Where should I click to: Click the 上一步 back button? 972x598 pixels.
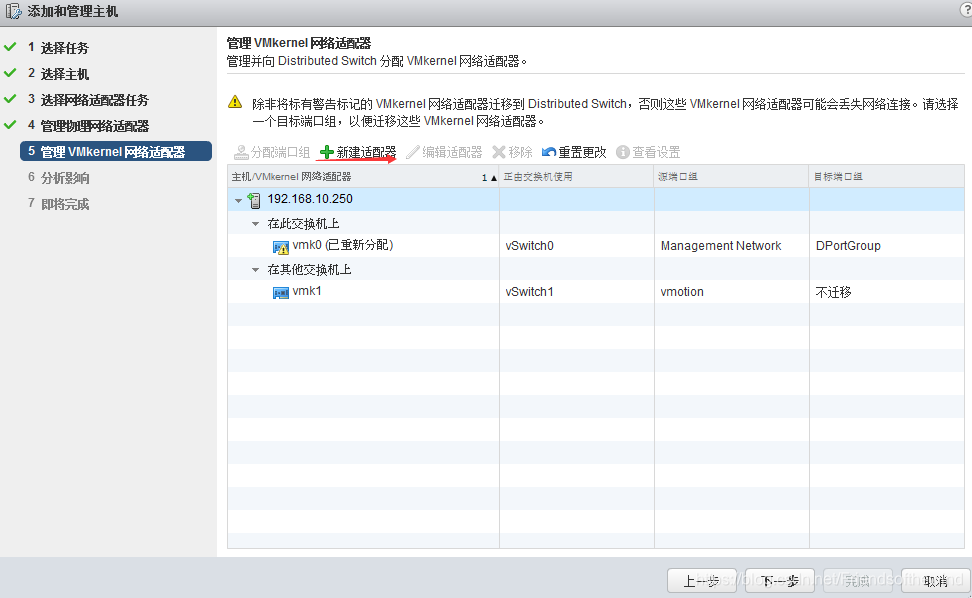click(702, 581)
